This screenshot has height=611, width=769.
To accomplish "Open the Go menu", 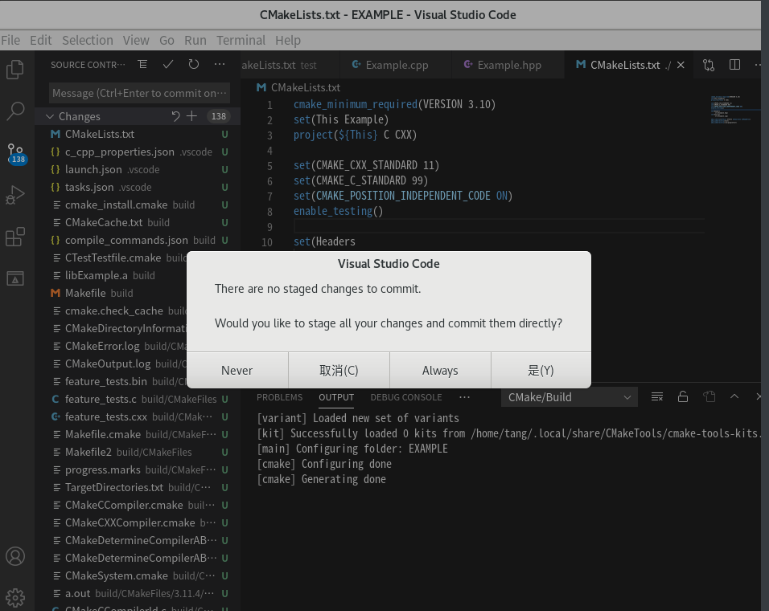I will pos(167,40).
